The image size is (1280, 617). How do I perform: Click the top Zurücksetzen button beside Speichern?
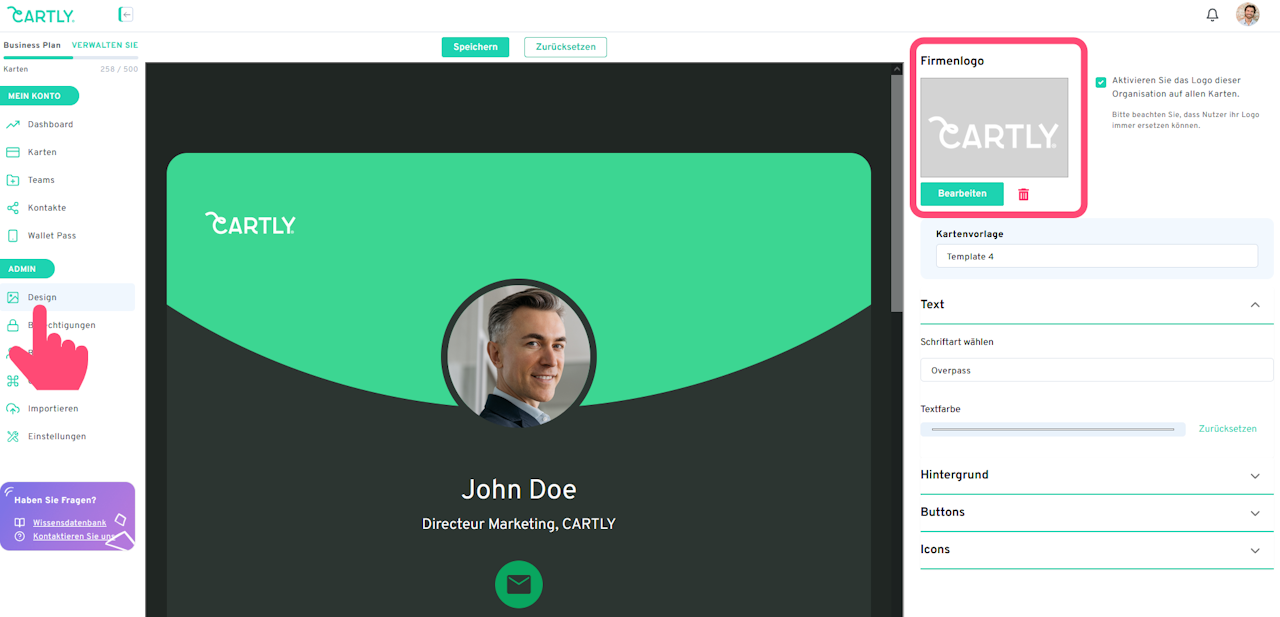click(x=565, y=47)
